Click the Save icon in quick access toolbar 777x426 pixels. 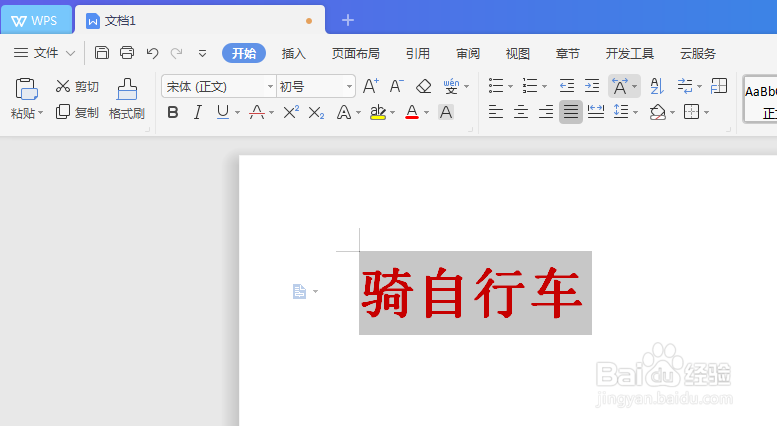click(x=102, y=53)
